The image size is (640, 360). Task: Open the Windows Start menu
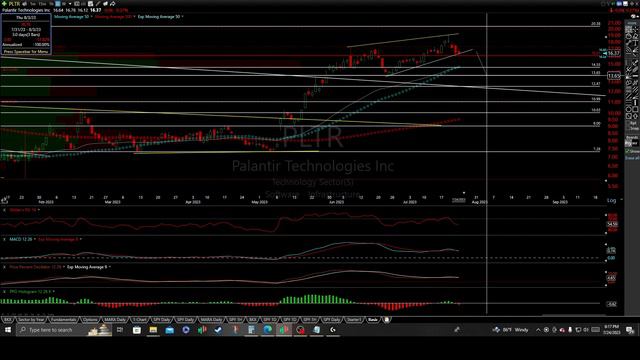pos(8,329)
